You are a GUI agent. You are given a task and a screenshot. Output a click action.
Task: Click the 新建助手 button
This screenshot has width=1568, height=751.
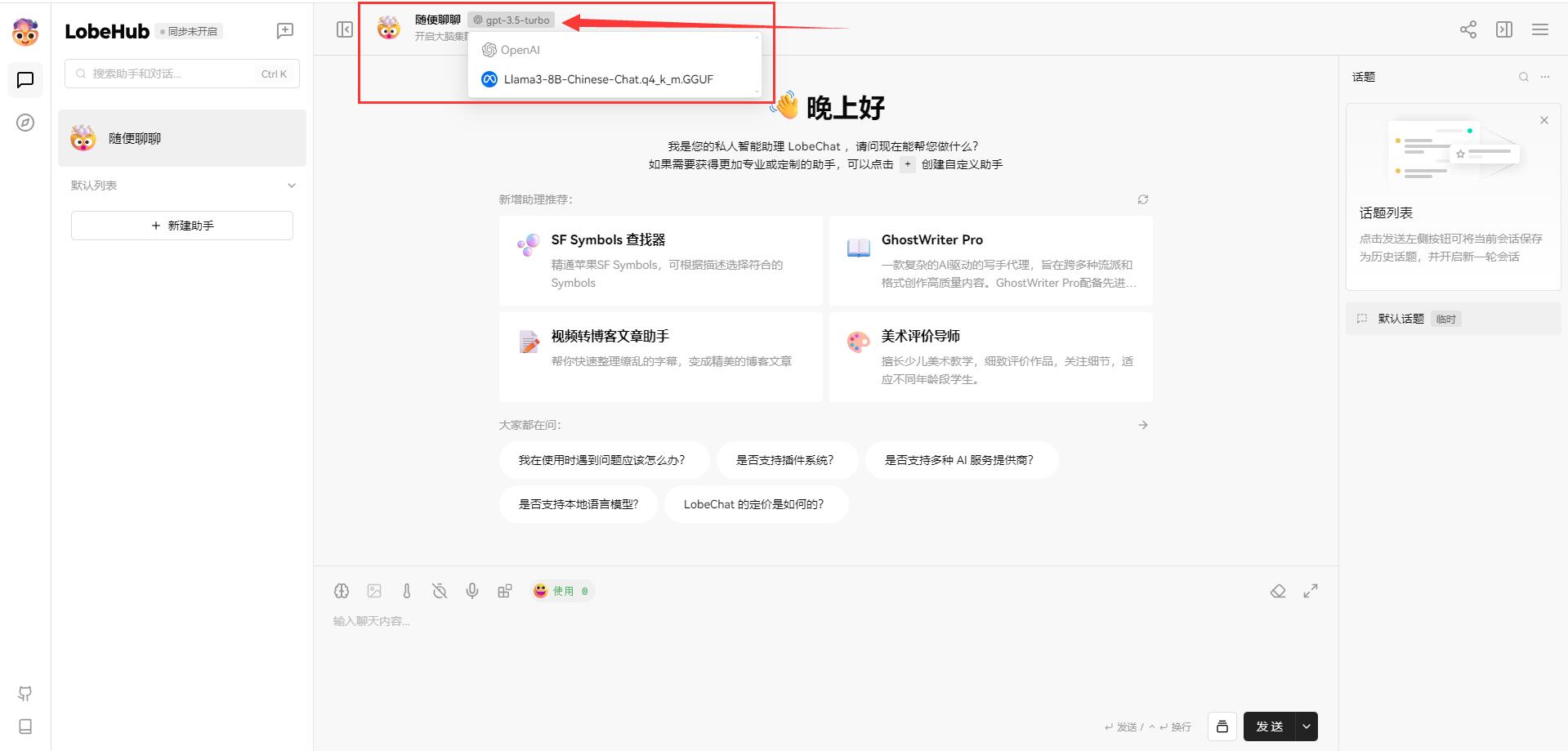click(182, 226)
